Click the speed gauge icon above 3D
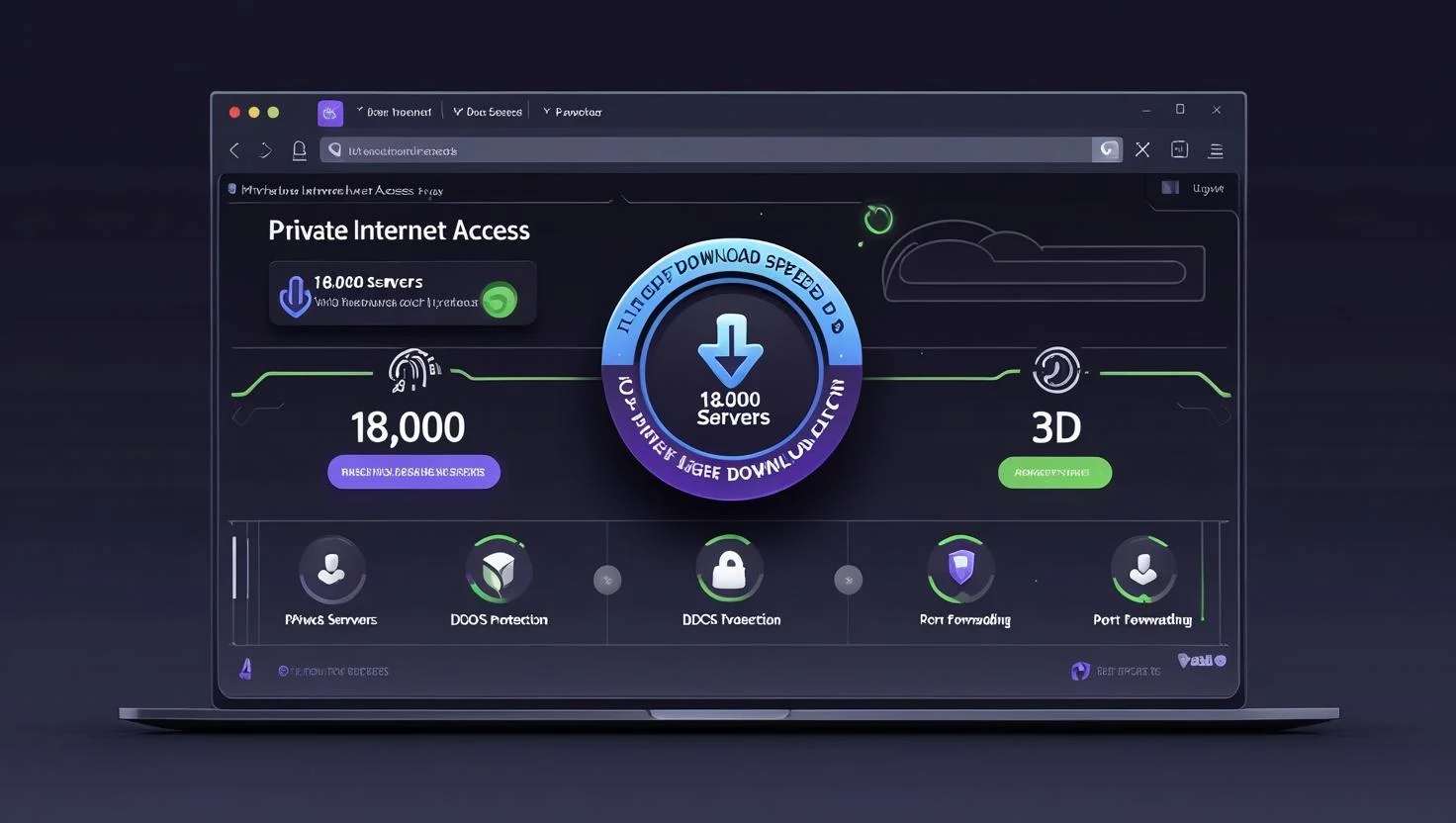This screenshot has height=823, width=1456. click(x=1055, y=371)
